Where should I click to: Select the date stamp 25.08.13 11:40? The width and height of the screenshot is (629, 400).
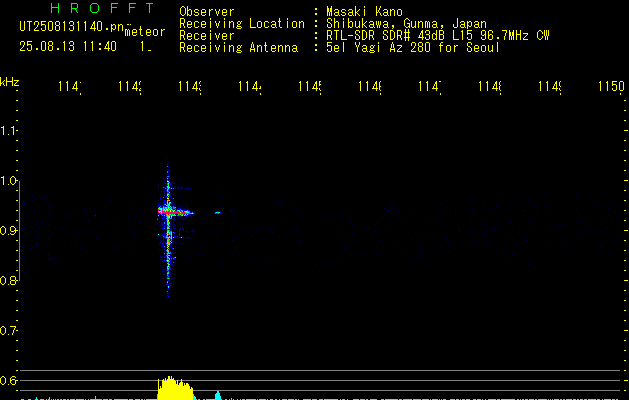pyautogui.click(x=68, y=46)
